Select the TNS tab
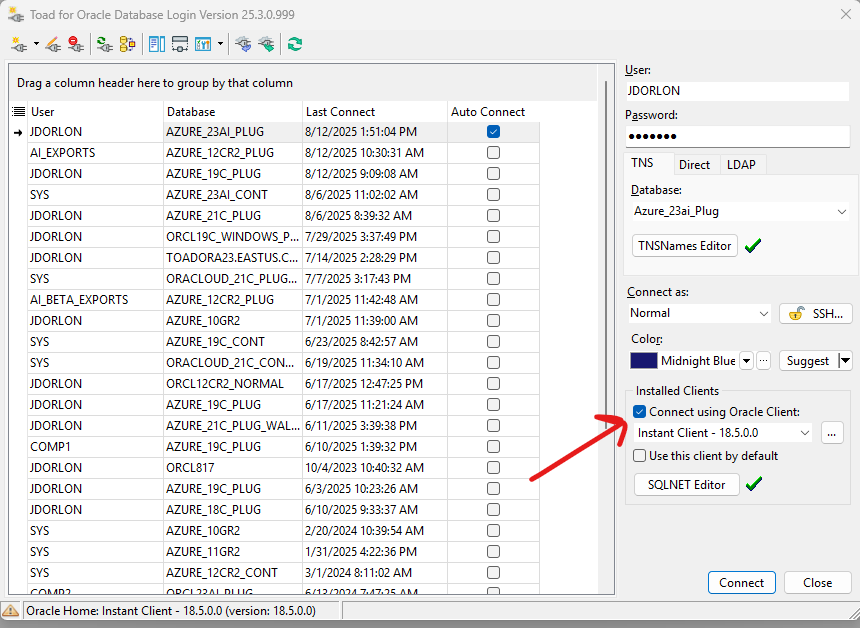Image resolution: width=860 pixels, height=628 pixels. [642, 163]
